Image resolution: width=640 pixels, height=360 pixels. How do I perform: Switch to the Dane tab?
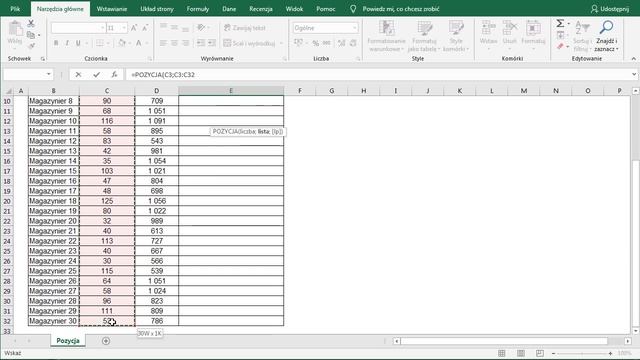pyautogui.click(x=229, y=9)
